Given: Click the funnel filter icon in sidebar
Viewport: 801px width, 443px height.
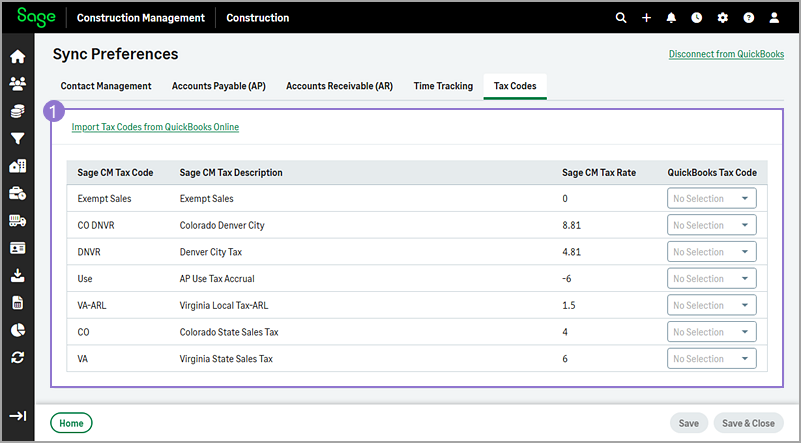Looking at the screenshot, I should (17, 139).
